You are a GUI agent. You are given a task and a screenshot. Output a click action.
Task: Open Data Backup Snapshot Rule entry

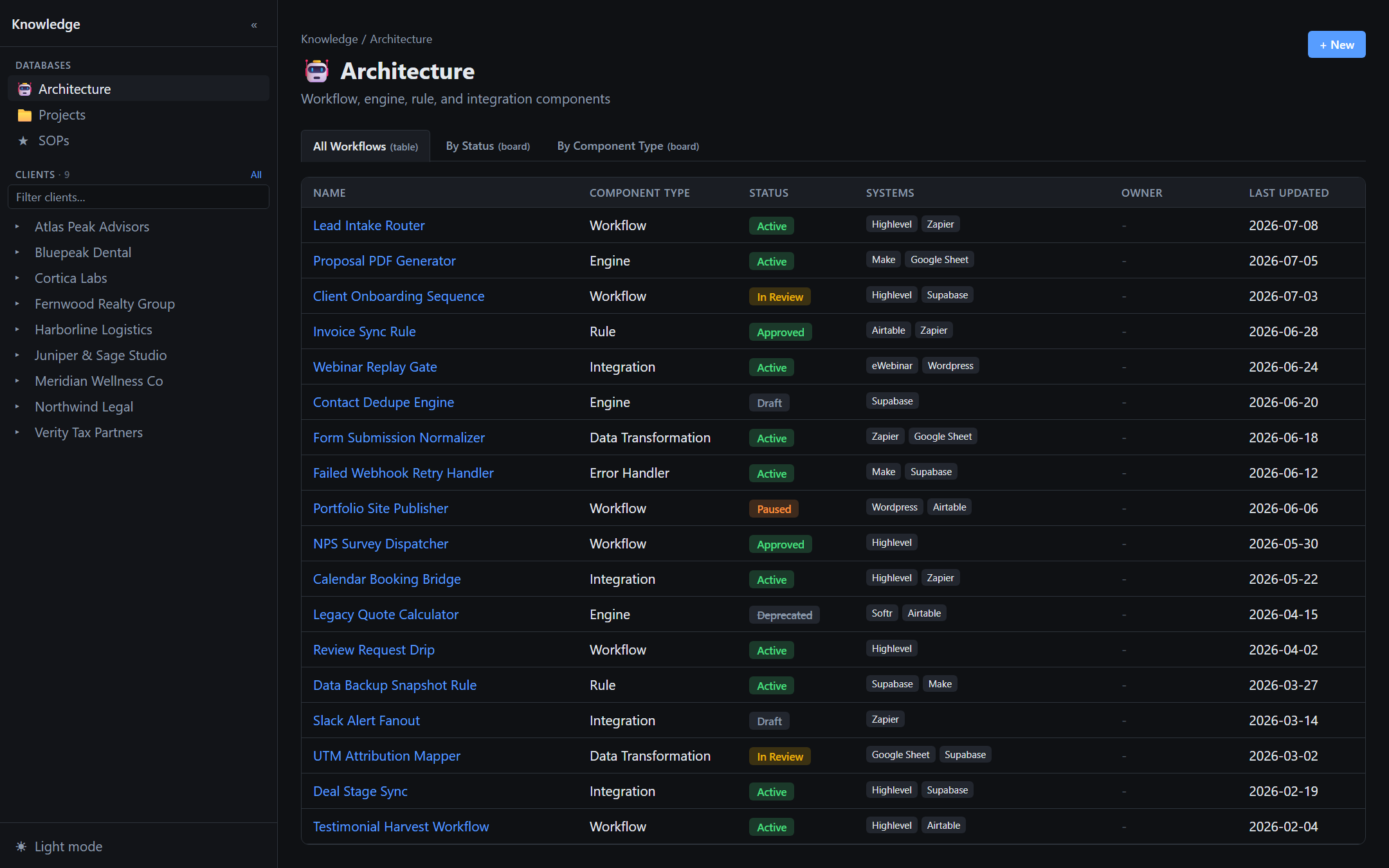394,685
